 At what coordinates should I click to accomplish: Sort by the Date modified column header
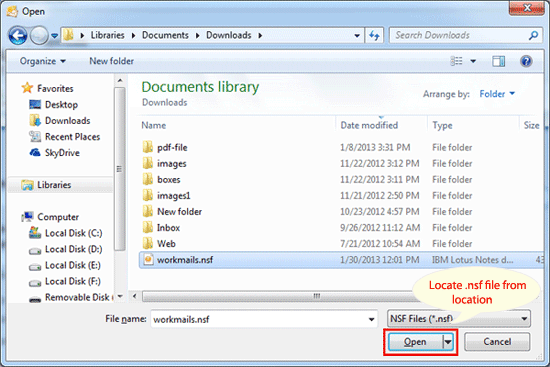point(369,126)
